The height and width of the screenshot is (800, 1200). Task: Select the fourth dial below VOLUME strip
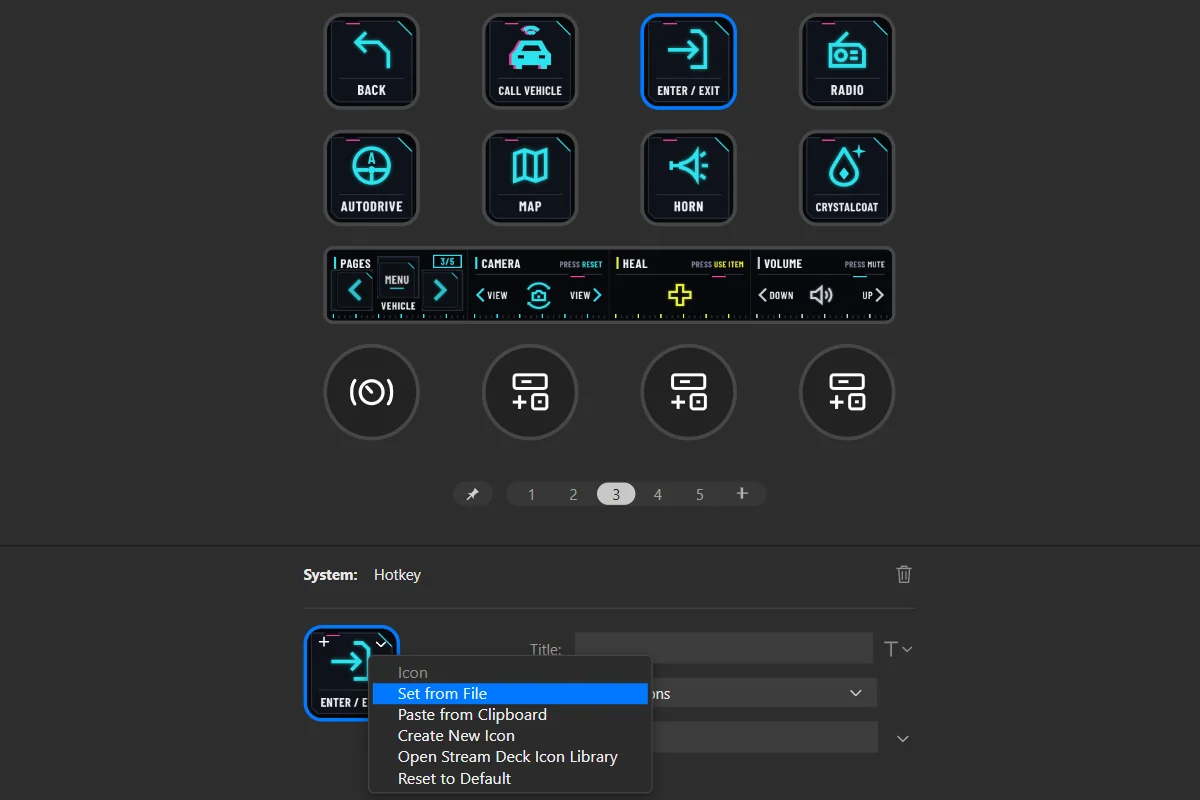847,392
